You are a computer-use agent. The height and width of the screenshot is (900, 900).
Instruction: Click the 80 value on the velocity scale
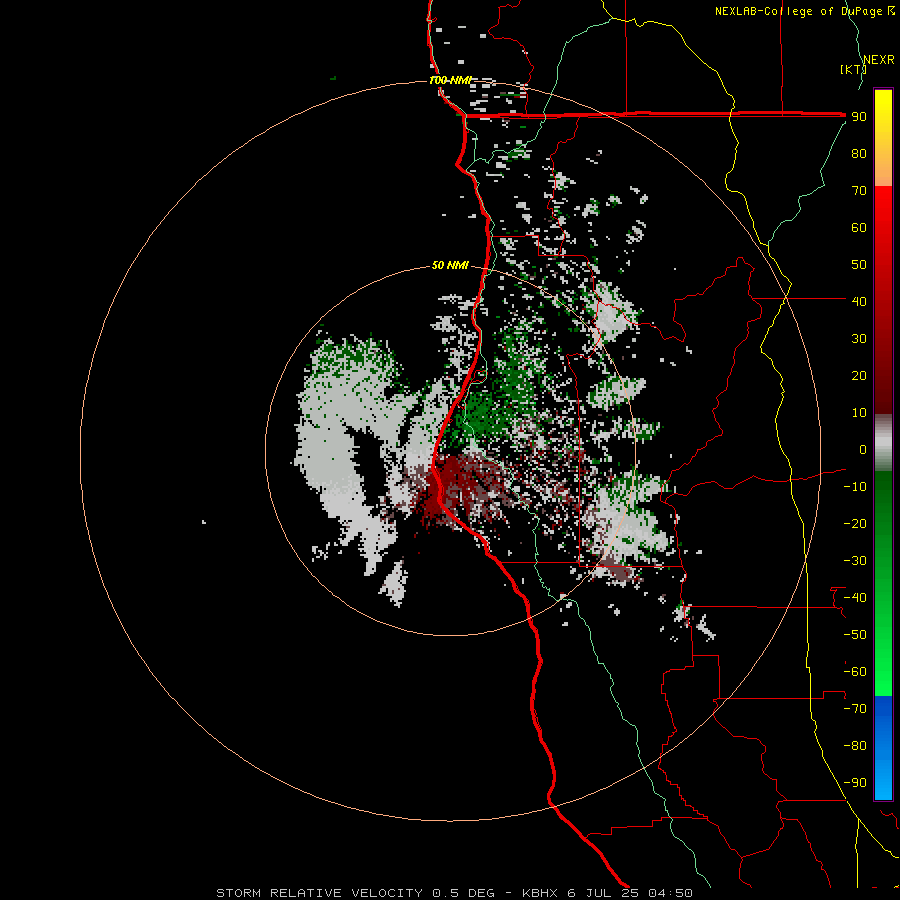coord(859,153)
